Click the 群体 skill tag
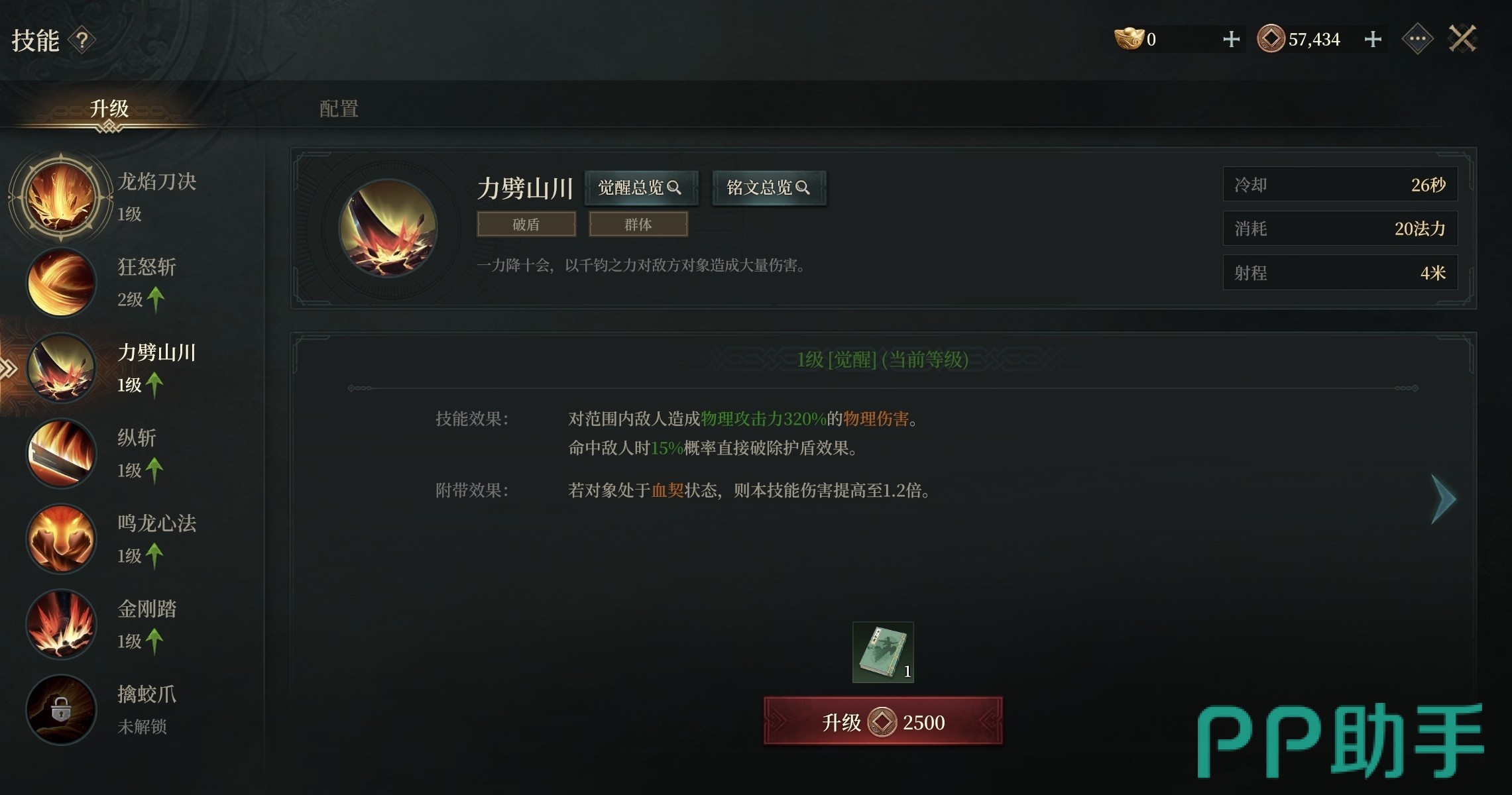 pos(638,224)
